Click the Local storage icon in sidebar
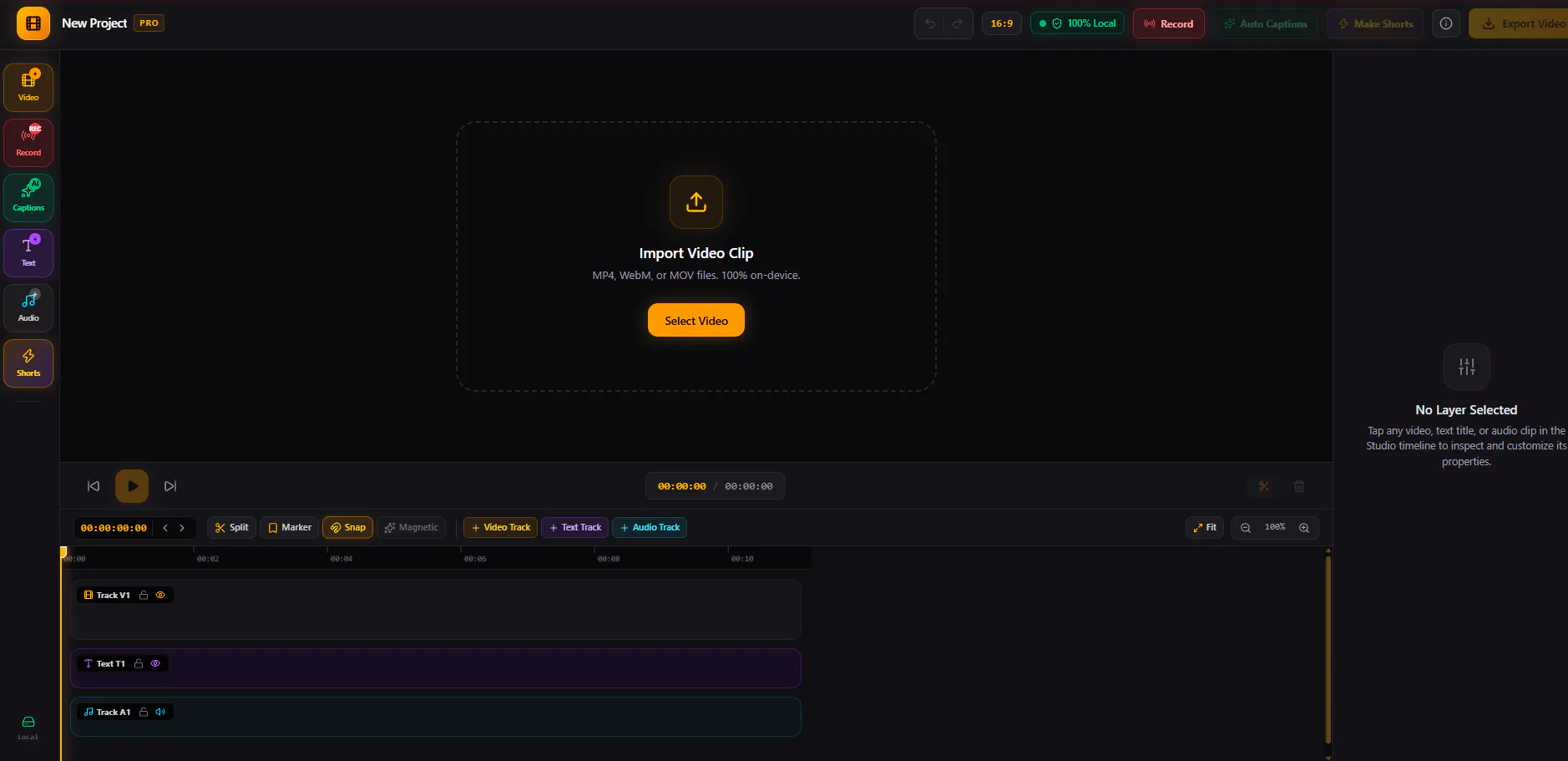Image resolution: width=1568 pixels, height=761 pixels. [x=28, y=722]
